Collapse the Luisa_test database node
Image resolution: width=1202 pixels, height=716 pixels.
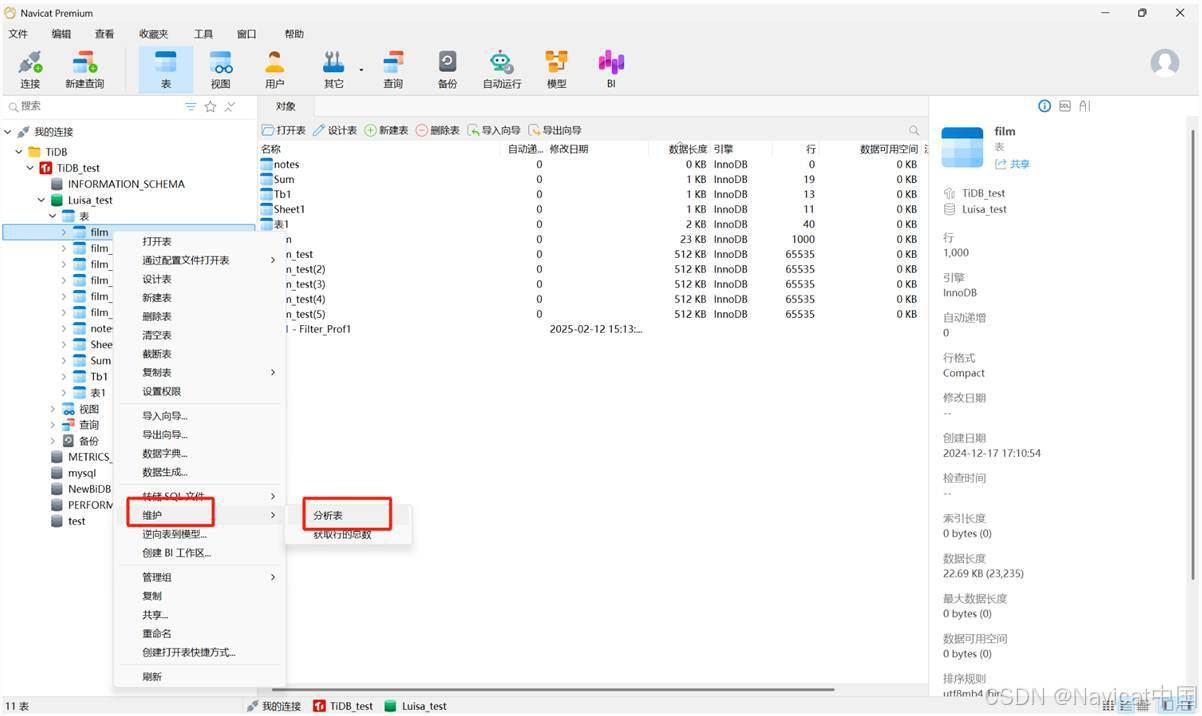pyautogui.click(x=41, y=200)
